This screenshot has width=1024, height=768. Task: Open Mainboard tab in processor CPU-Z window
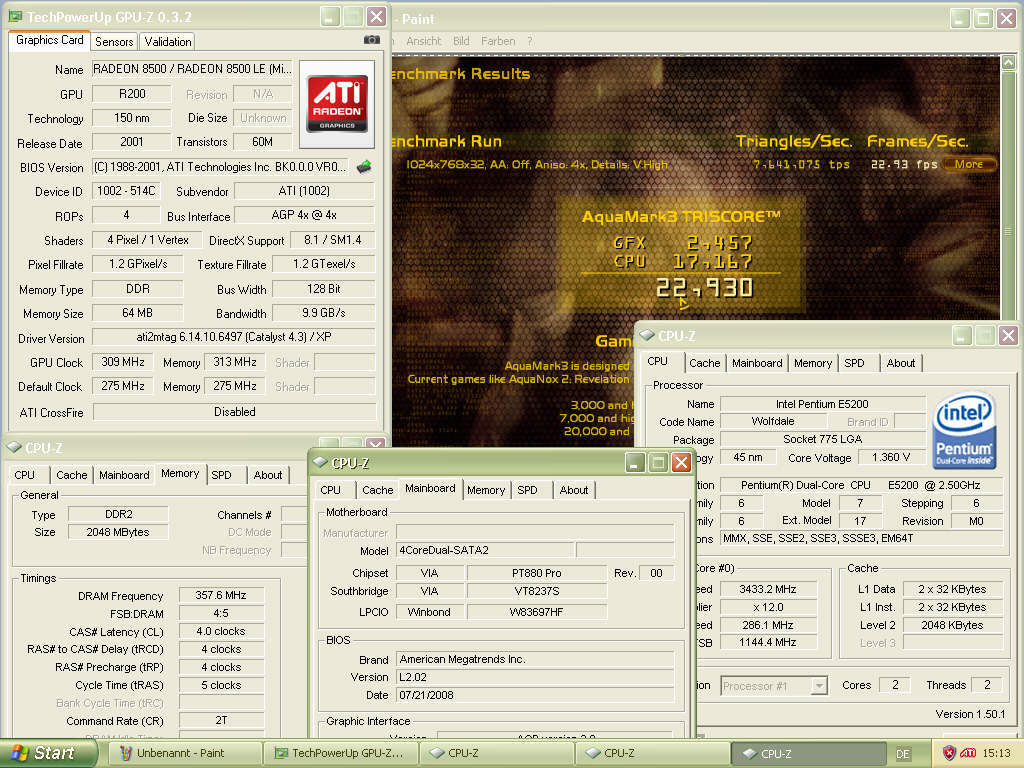(757, 363)
